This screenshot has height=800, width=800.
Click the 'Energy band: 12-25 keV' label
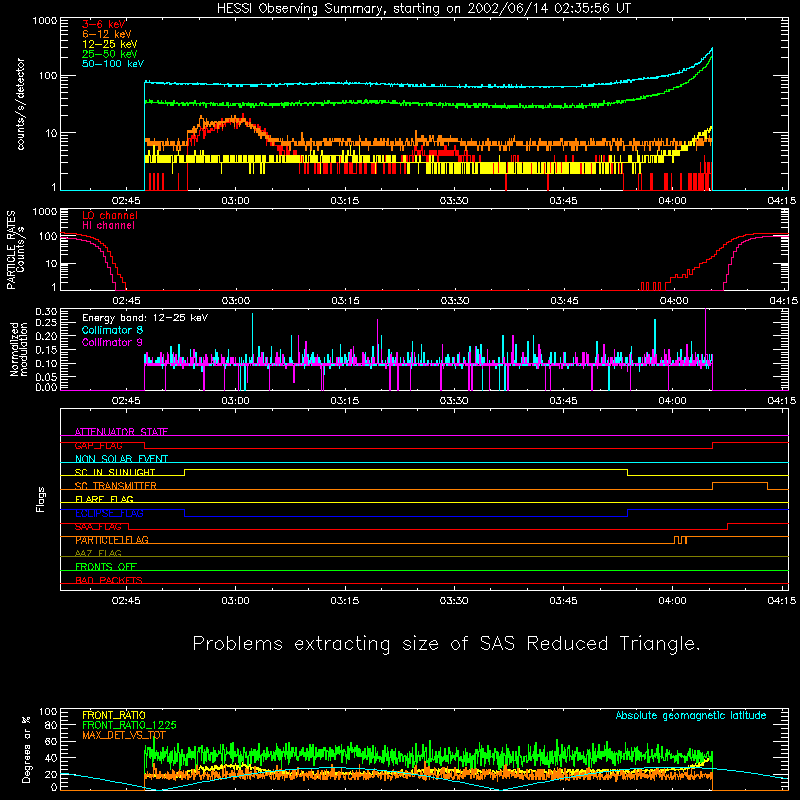click(x=145, y=318)
